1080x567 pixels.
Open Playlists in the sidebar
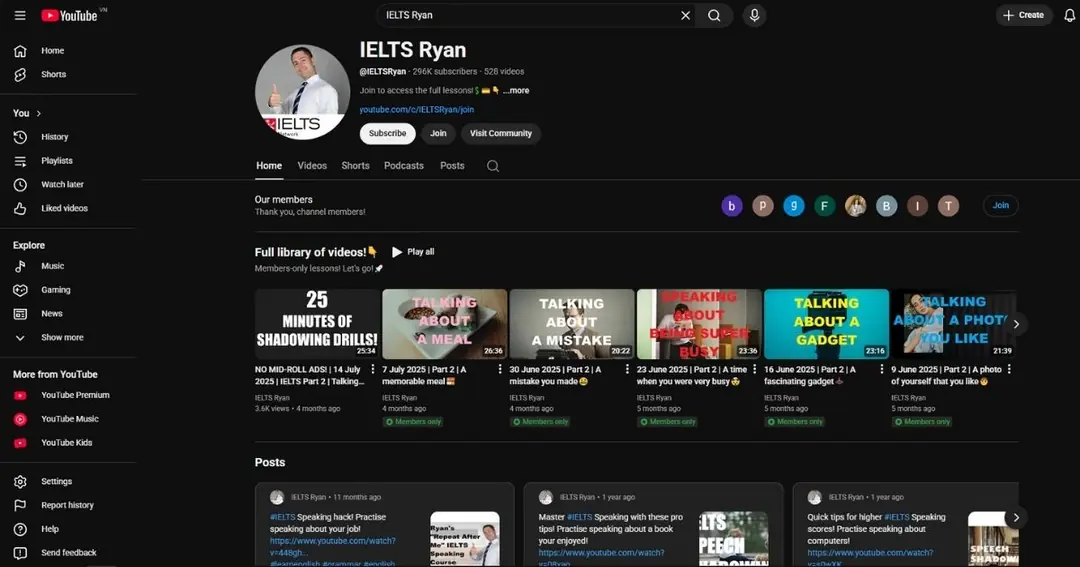pos(56,161)
